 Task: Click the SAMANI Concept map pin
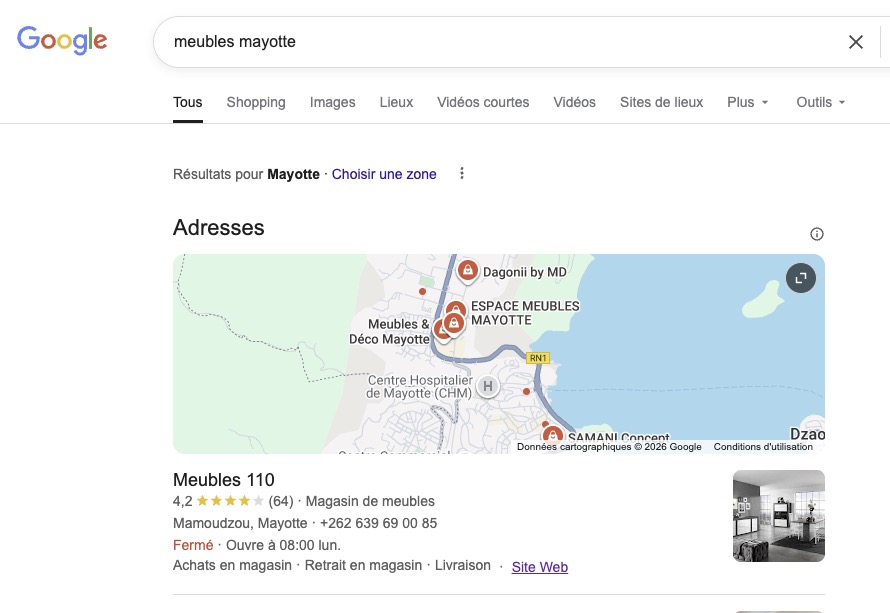tap(552, 435)
